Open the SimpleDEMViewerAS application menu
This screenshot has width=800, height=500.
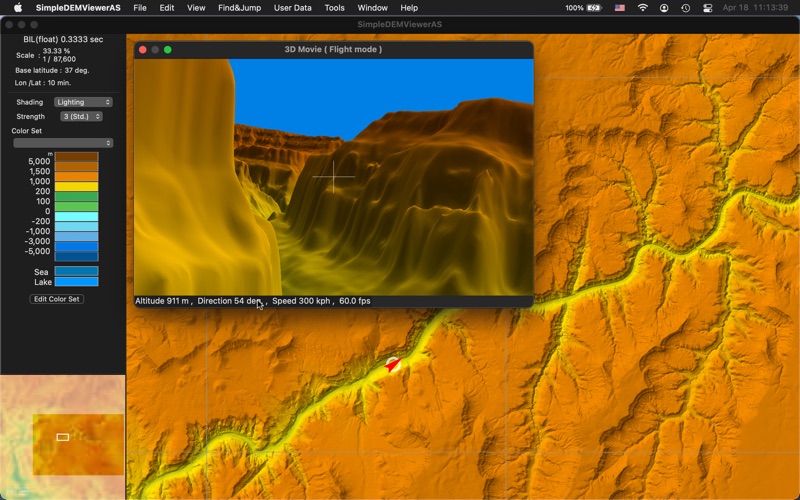coord(78,8)
